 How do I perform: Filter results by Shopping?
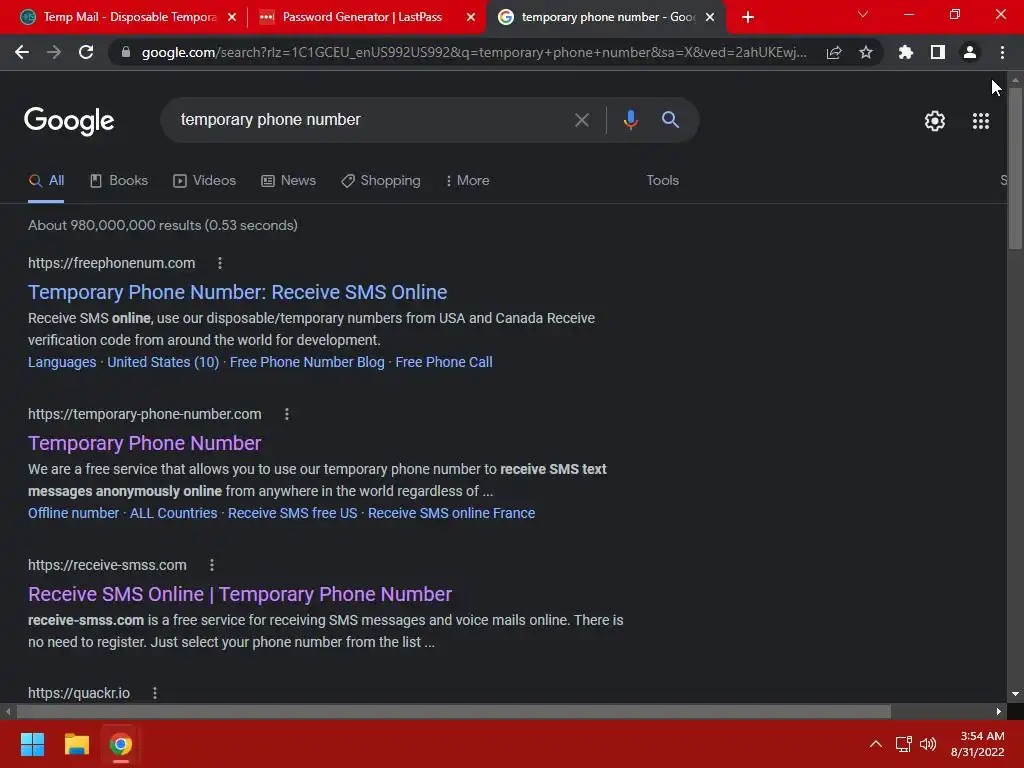pyautogui.click(x=381, y=180)
